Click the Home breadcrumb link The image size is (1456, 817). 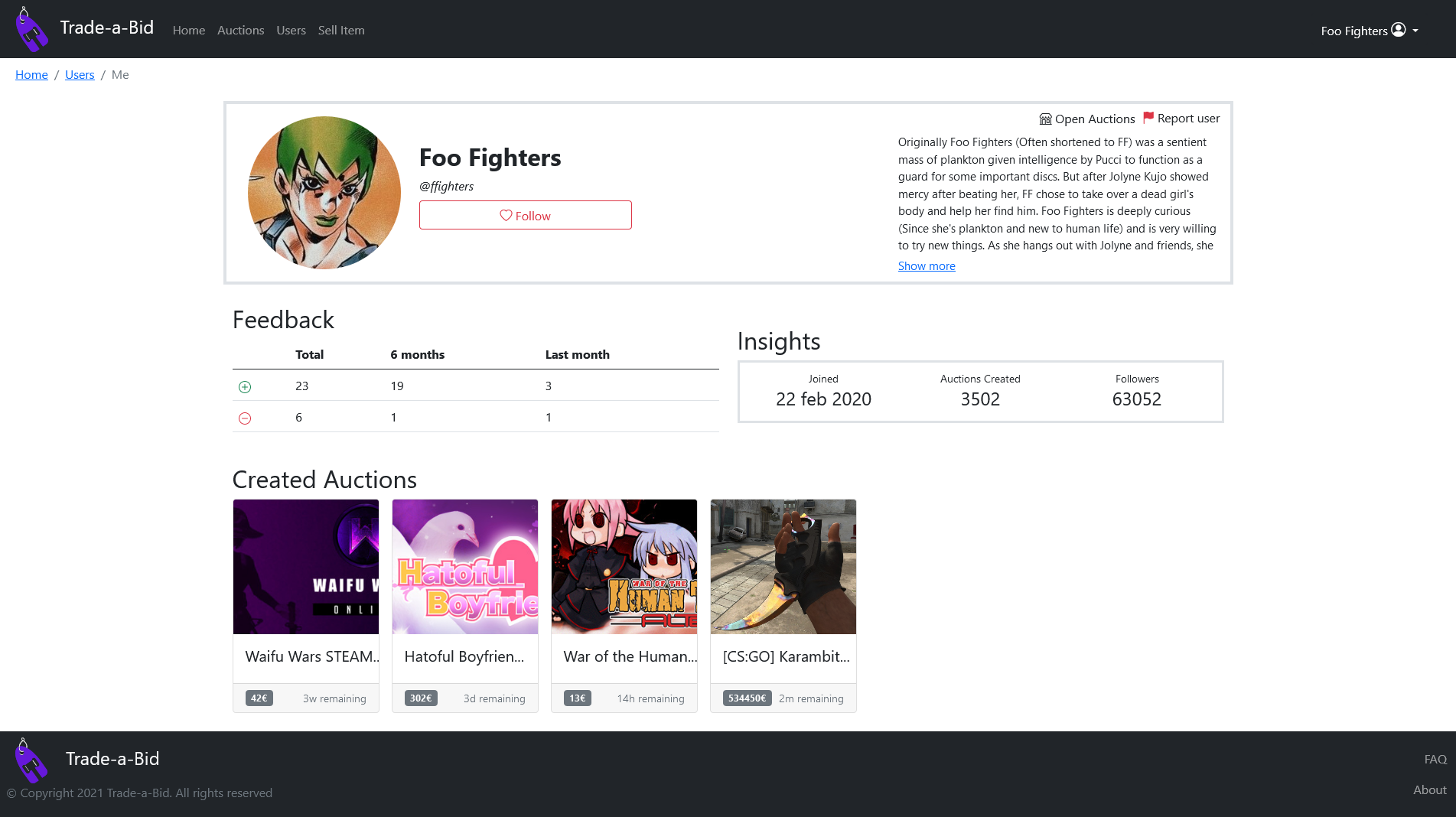[x=31, y=74]
